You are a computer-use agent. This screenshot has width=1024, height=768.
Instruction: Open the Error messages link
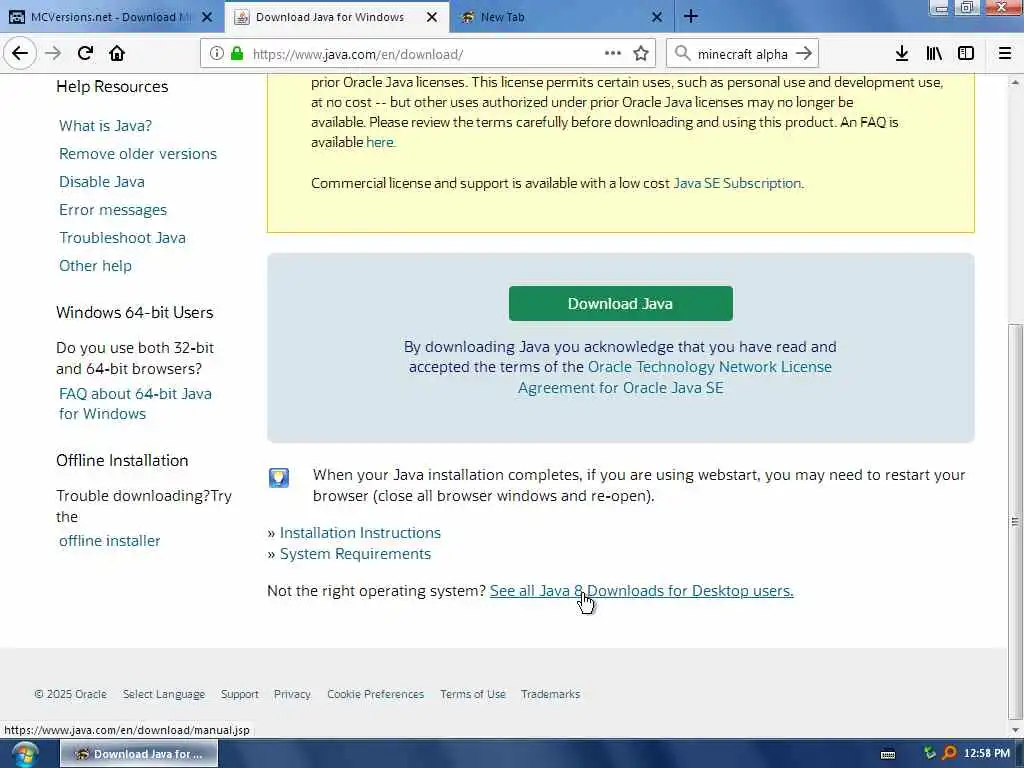[113, 210]
